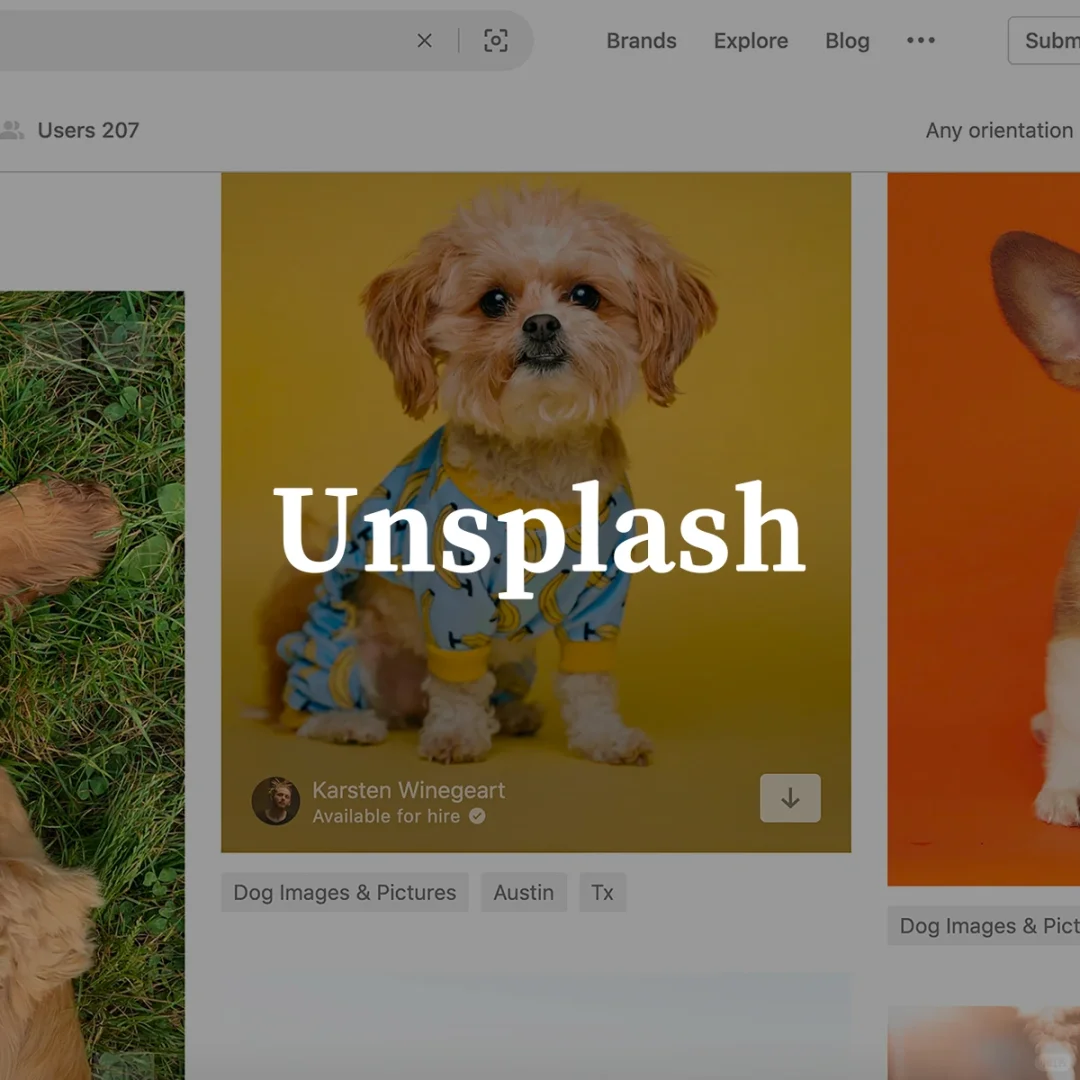The width and height of the screenshot is (1080, 1080).
Task: Open the dog on grass photo
Action: tap(92, 685)
